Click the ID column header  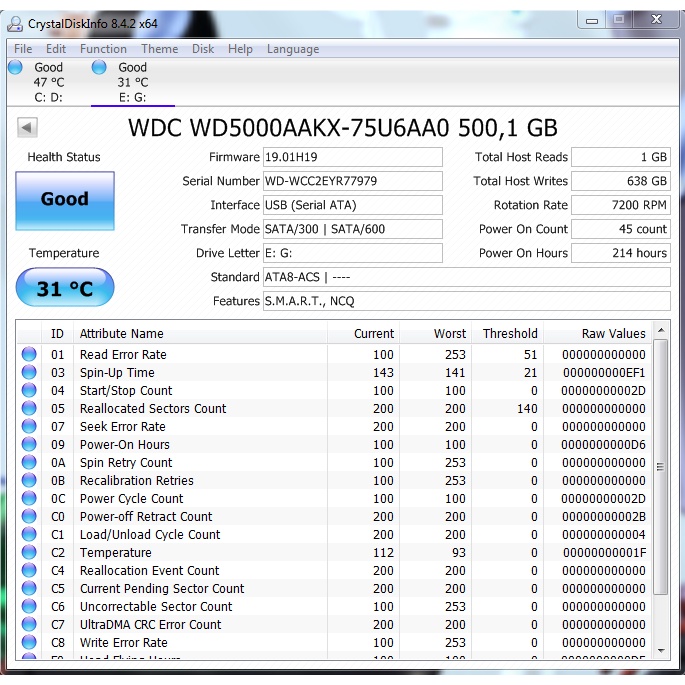(x=57, y=334)
